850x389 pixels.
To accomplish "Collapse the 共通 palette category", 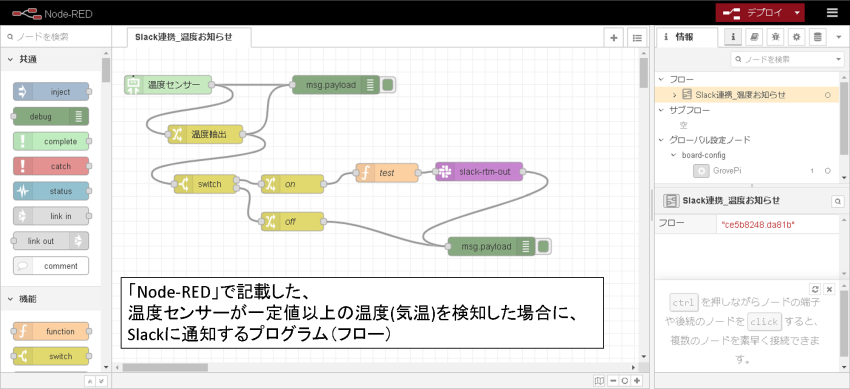I will [x=23, y=60].
